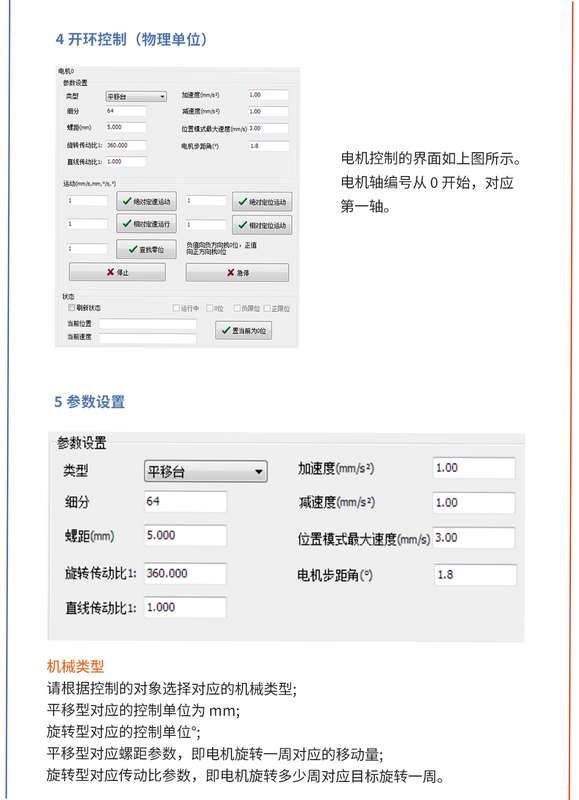Click the line starting 旋转型对应传动比参数
Viewport: 579px width, 800px height.
click(245, 776)
